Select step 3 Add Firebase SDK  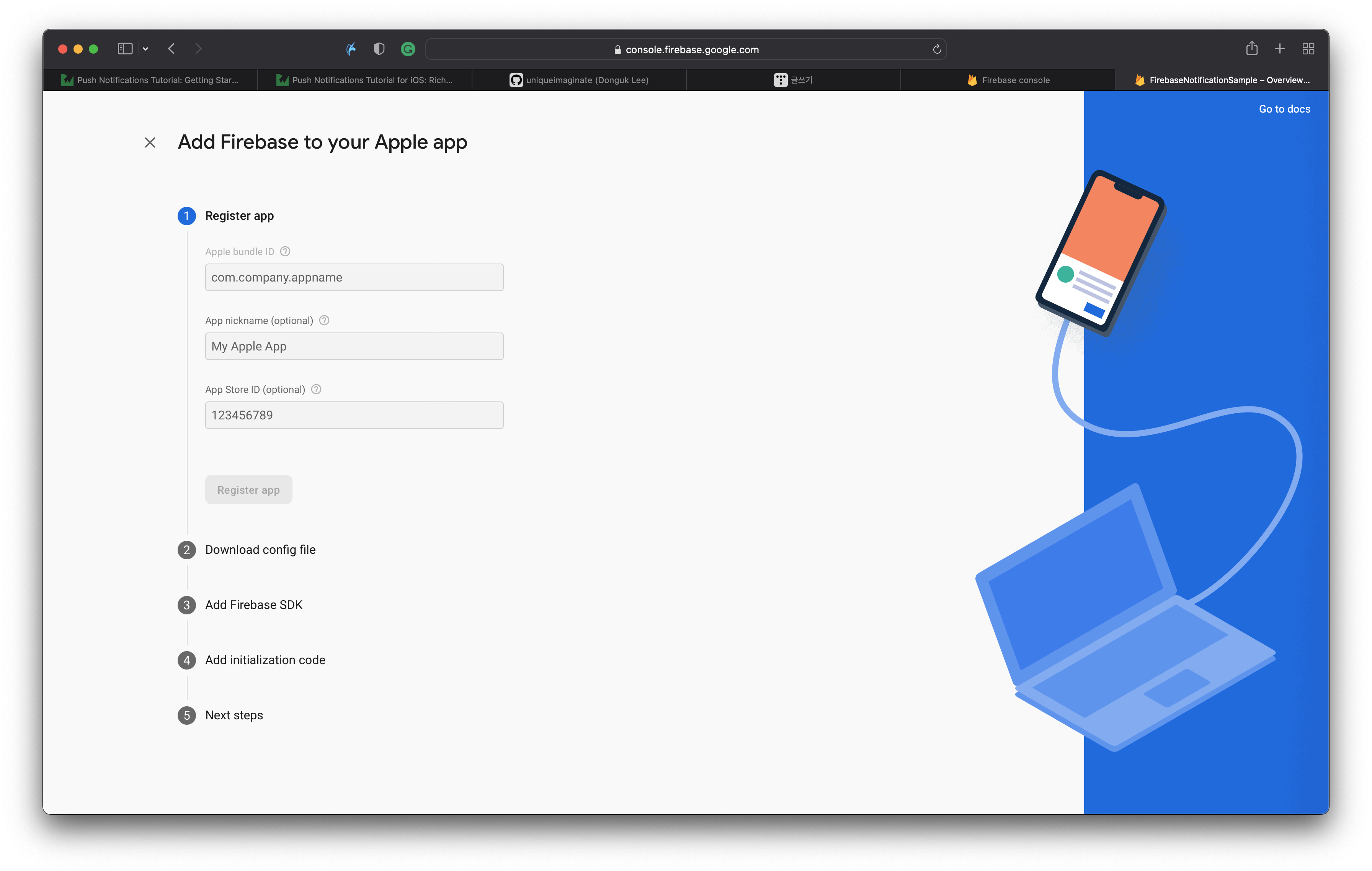(x=253, y=605)
